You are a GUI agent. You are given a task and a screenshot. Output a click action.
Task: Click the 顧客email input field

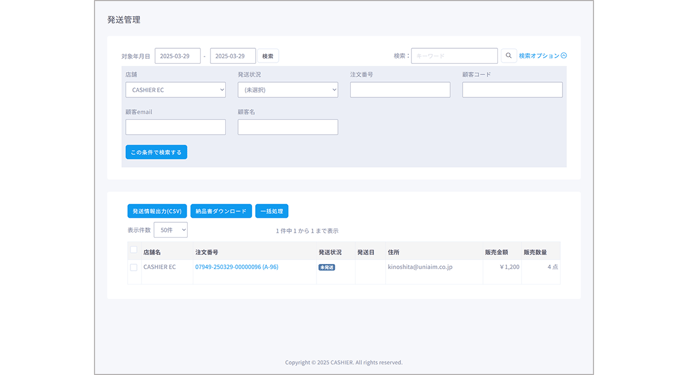176,127
